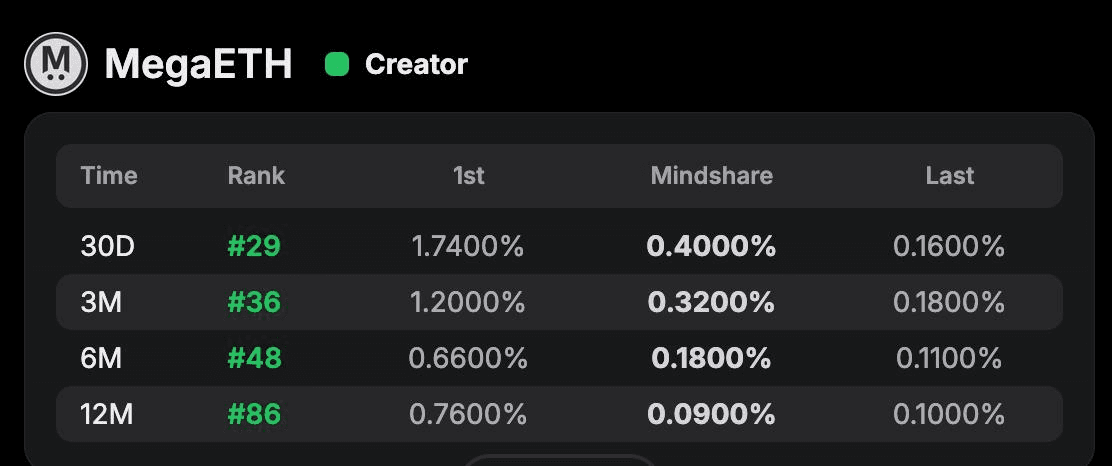Open the #86 rank entry
The height and width of the screenshot is (466, 1112).
(x=254, y=413)
